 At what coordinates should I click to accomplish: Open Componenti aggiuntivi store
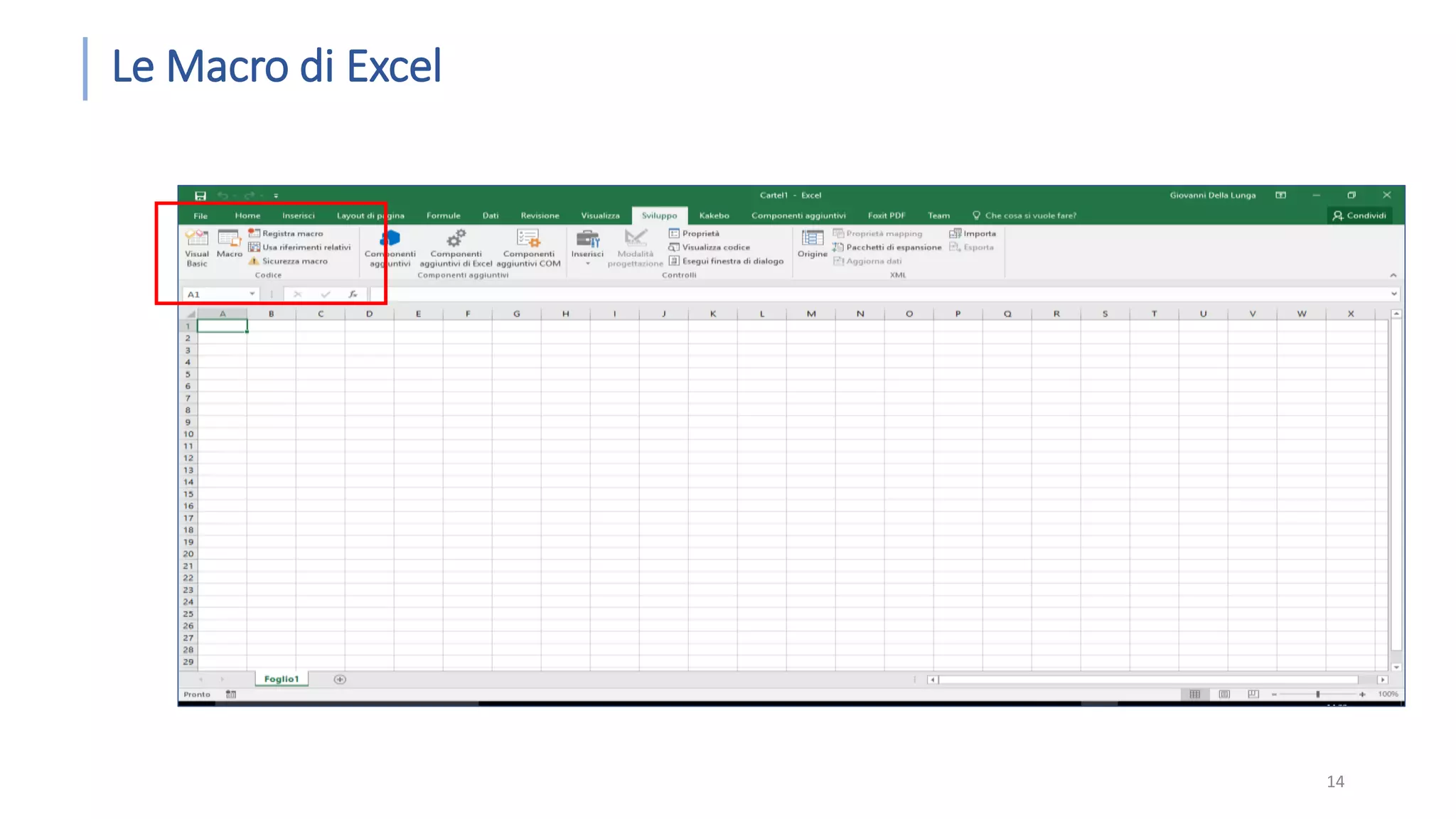[390, 247]
